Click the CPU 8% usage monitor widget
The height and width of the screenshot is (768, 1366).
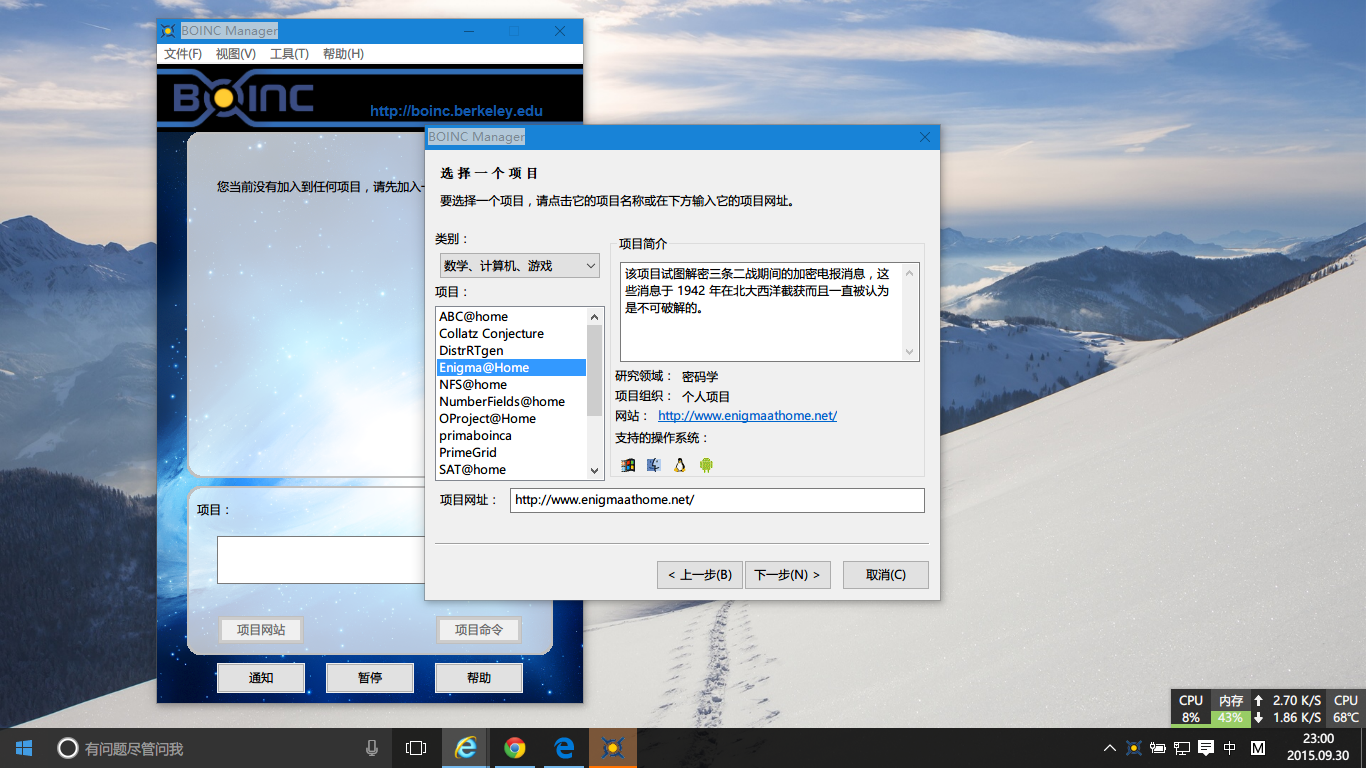click(1191, 709)
